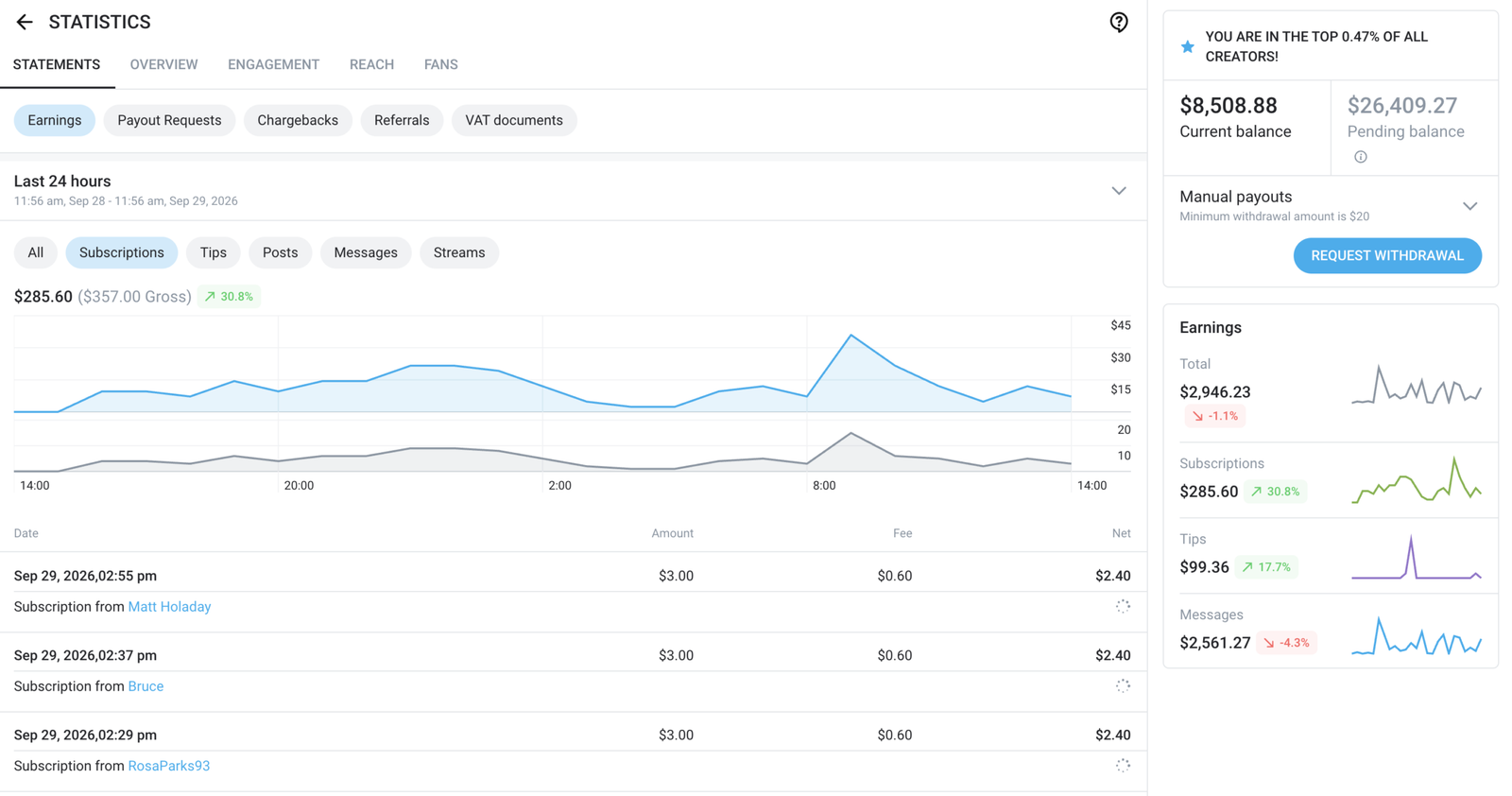1512x796 pixels.
Task: Click the Fee column header
Action: click(902, 533)
